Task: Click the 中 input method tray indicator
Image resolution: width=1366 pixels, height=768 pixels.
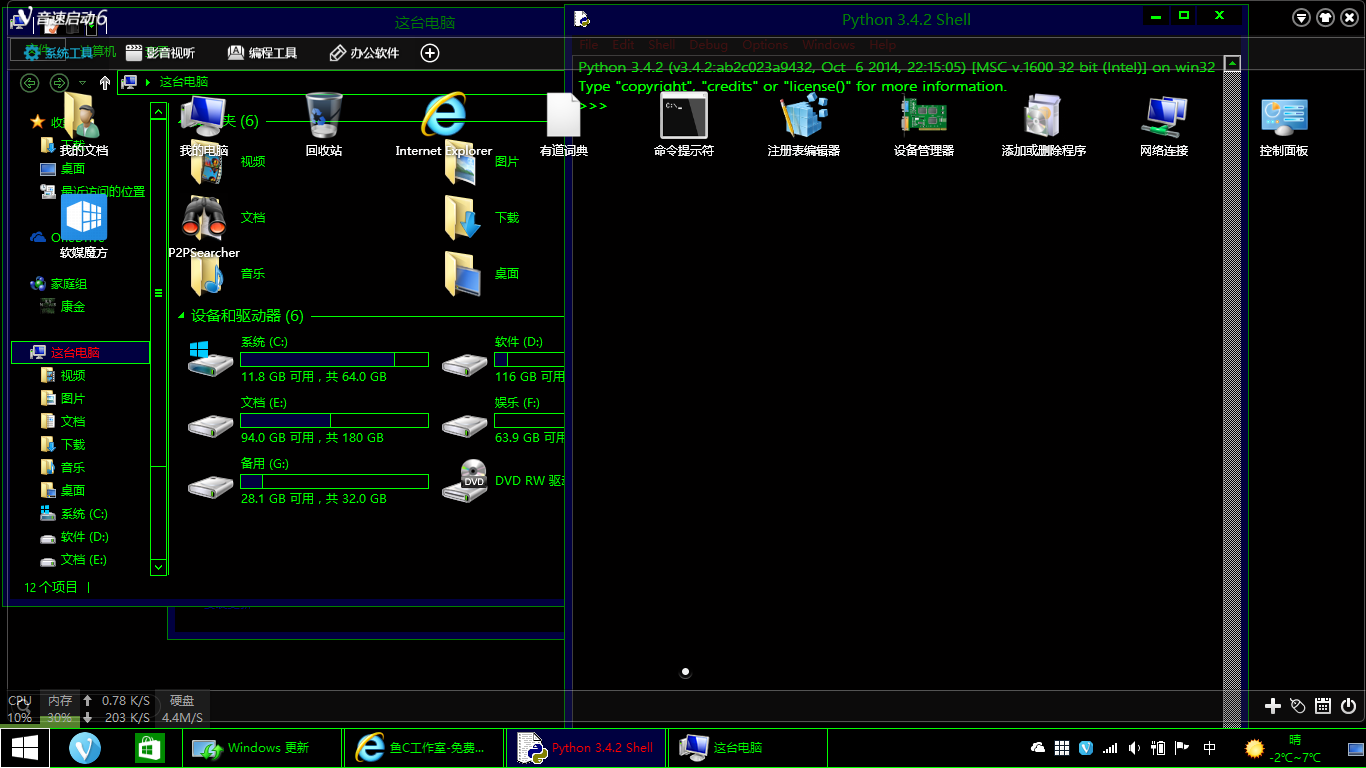Action: [x=1210, y=747]
